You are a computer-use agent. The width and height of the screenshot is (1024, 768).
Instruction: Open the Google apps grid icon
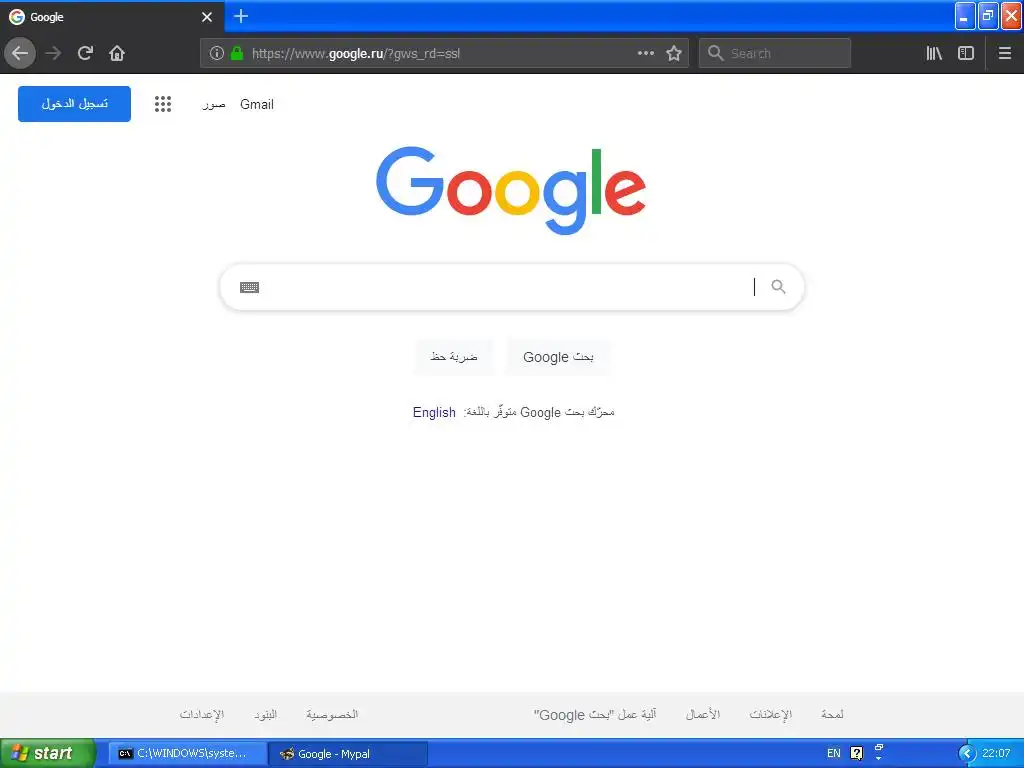pos(163,104)
